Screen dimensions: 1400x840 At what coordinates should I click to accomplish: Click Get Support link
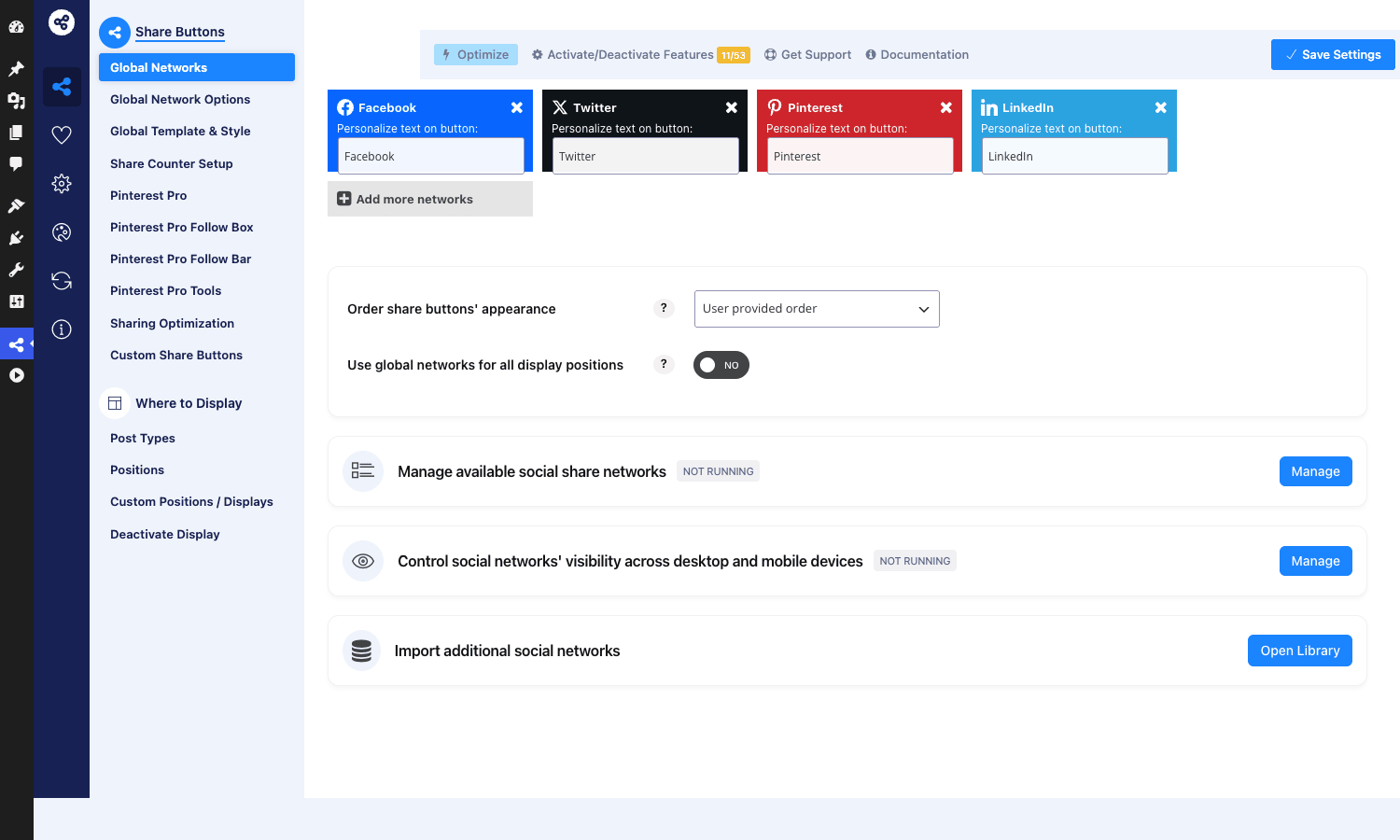coord(808,54)
